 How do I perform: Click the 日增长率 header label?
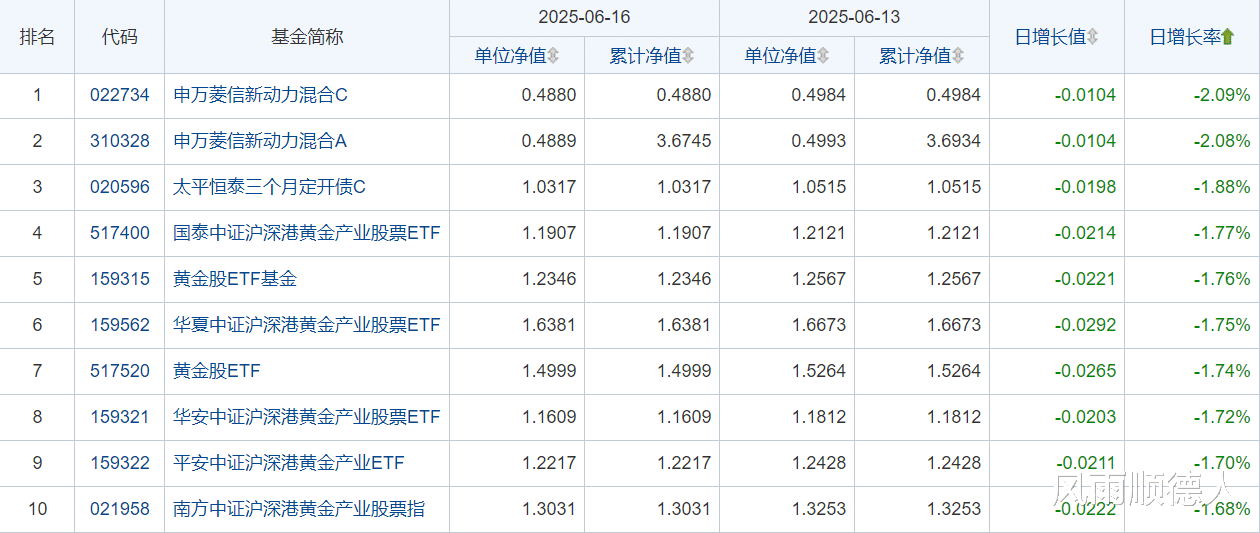tap(1185, 37)
